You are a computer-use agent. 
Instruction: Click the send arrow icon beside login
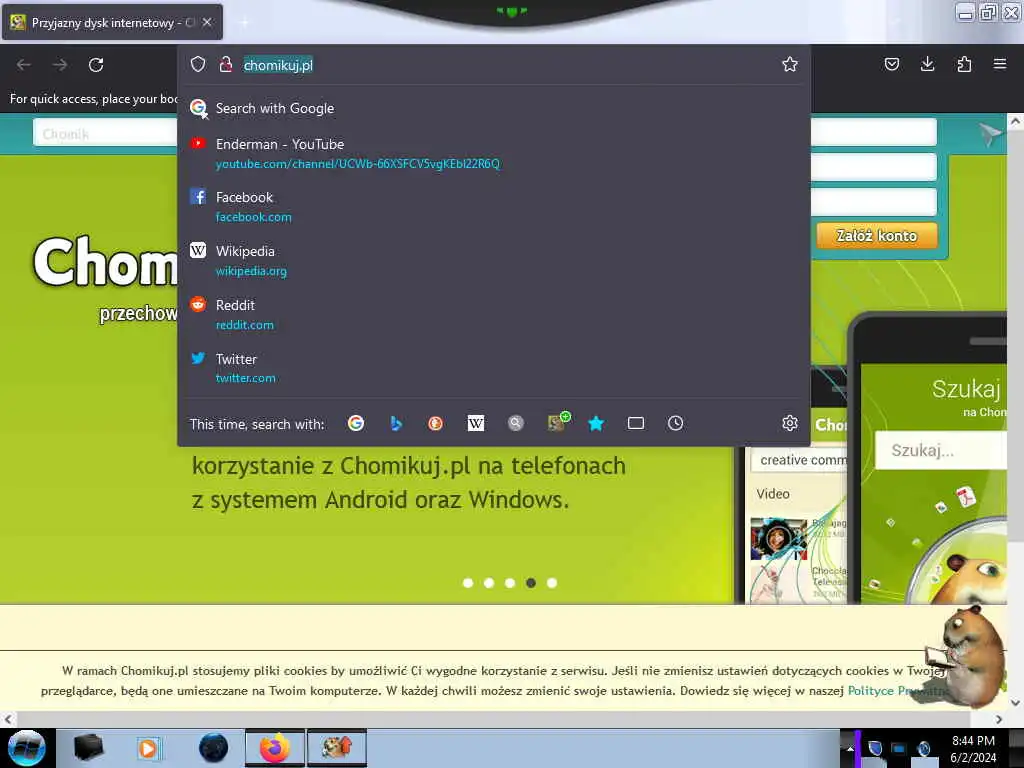[989, 135]
